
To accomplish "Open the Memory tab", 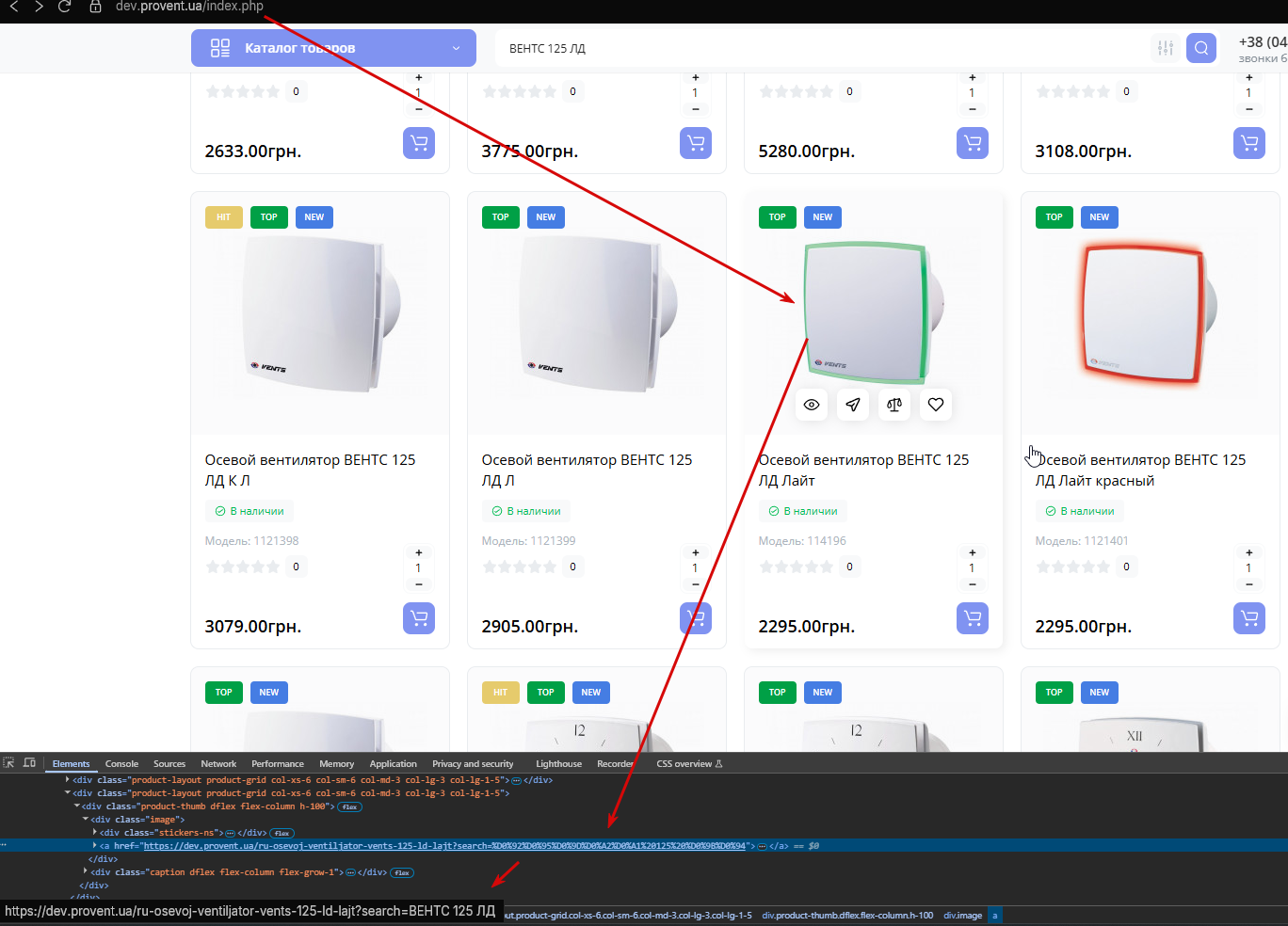I will pyautogui.click(x=336, y=763).
